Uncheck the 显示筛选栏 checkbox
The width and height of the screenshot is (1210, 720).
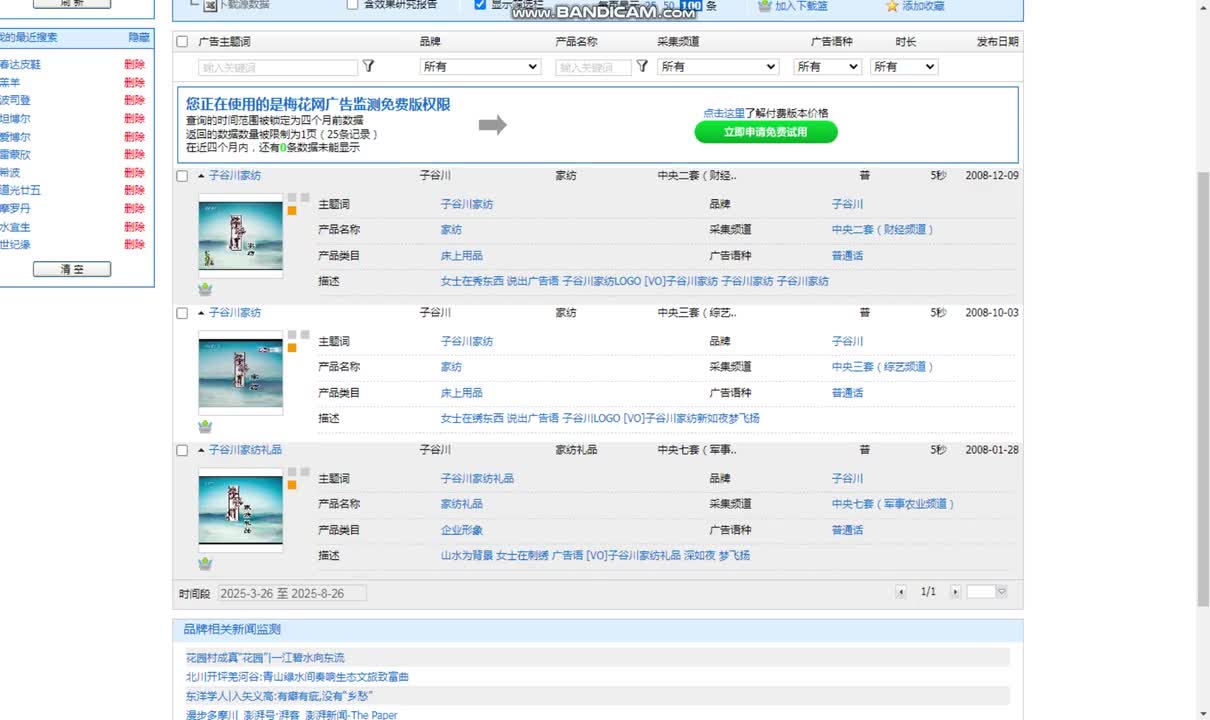(x=480, y=5)
